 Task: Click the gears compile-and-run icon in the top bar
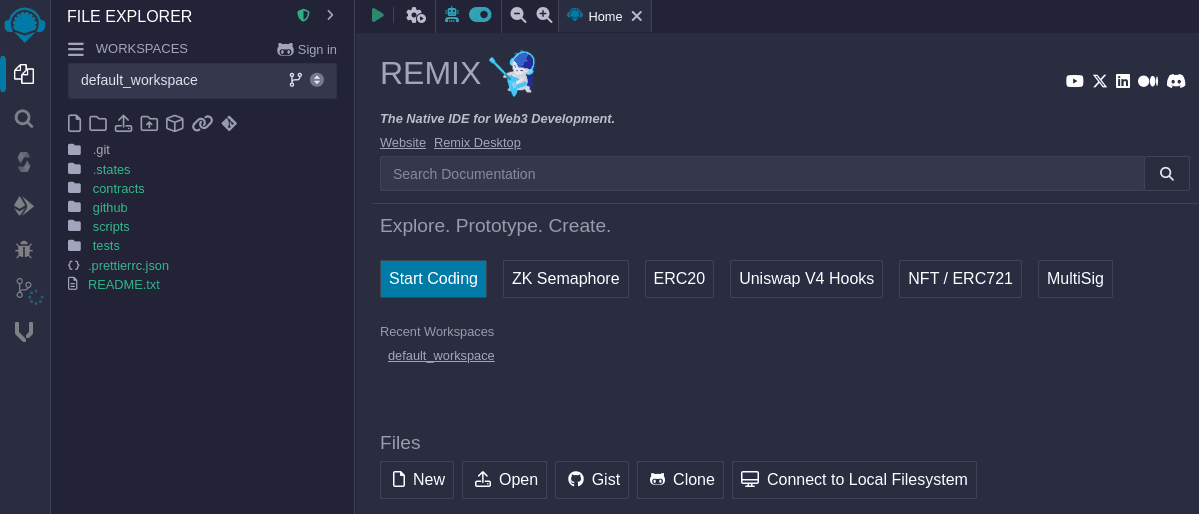tap(415, 15)
